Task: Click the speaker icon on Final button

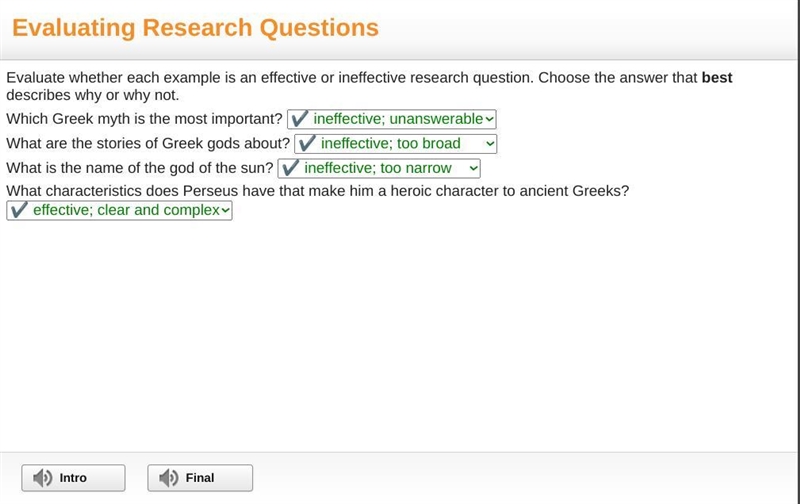Action: pos(168,478)
